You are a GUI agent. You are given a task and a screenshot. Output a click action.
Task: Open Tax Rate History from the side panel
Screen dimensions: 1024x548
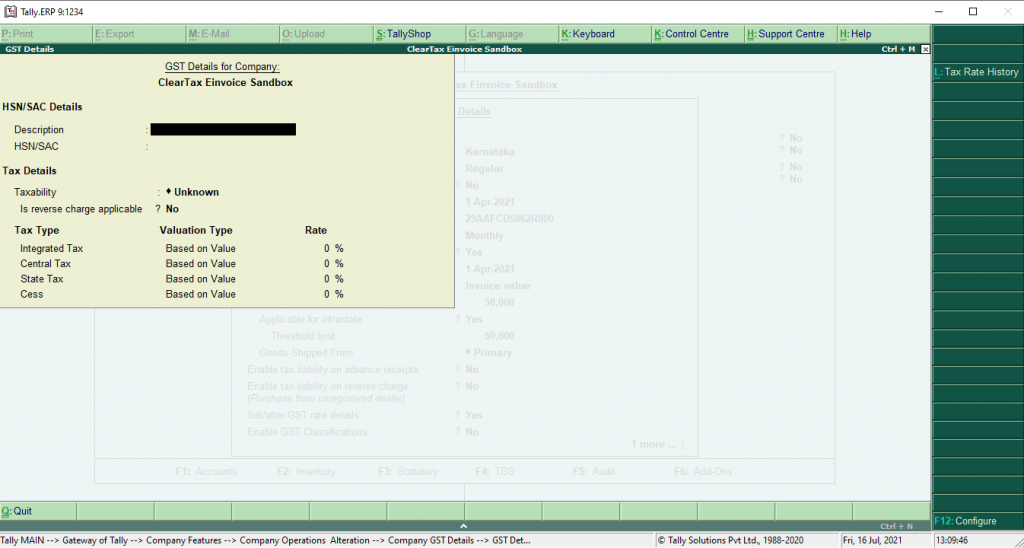(x=978, y=72)
